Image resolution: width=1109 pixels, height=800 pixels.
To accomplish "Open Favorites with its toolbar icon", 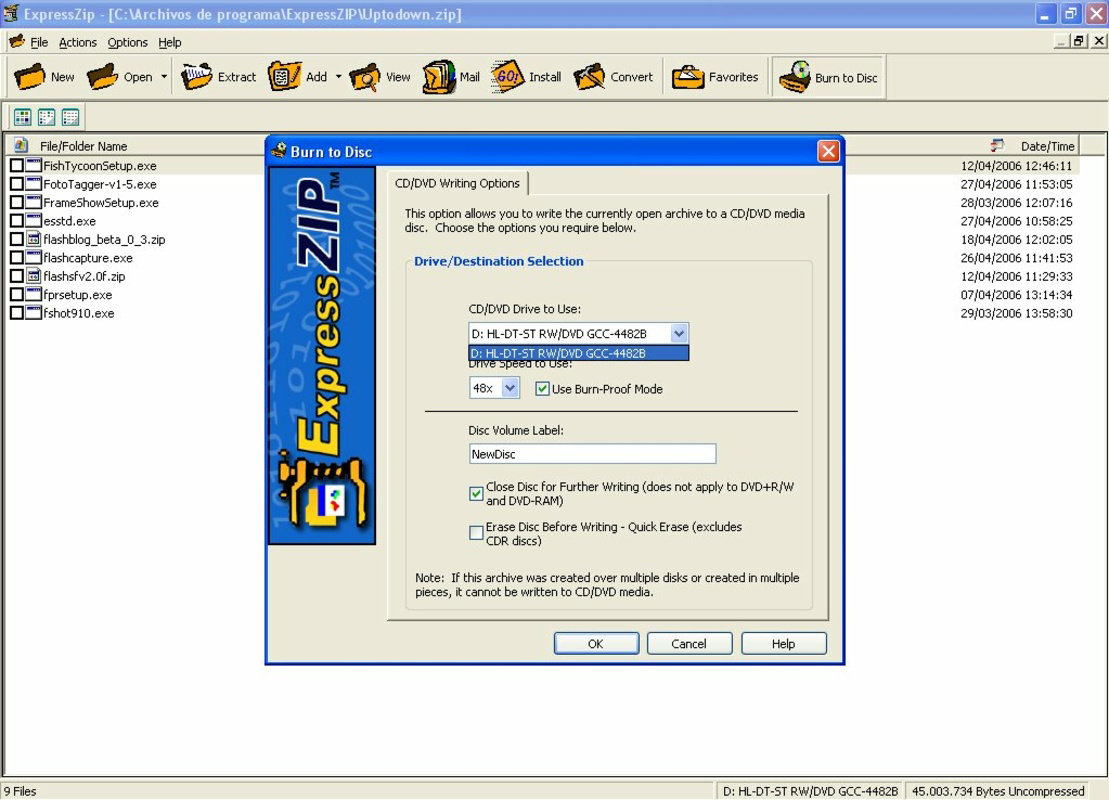I will (714, 75).
